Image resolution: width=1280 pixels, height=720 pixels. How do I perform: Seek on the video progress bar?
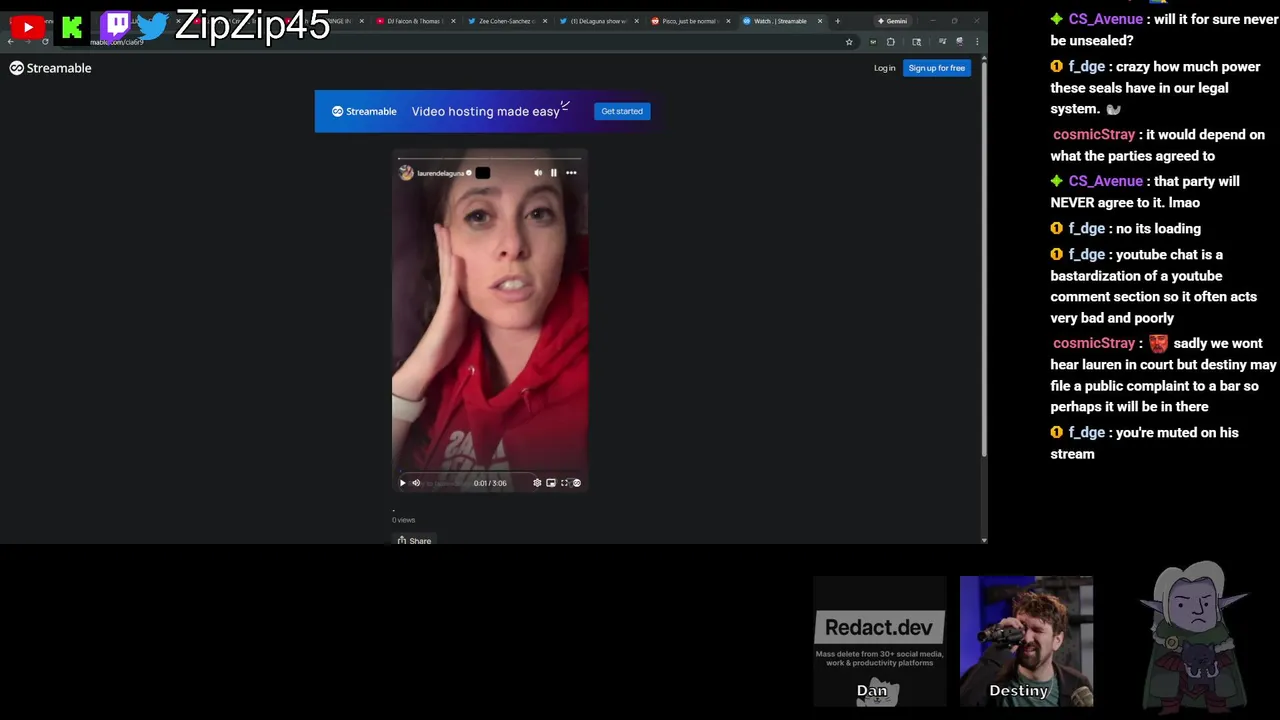coord(490,471)
